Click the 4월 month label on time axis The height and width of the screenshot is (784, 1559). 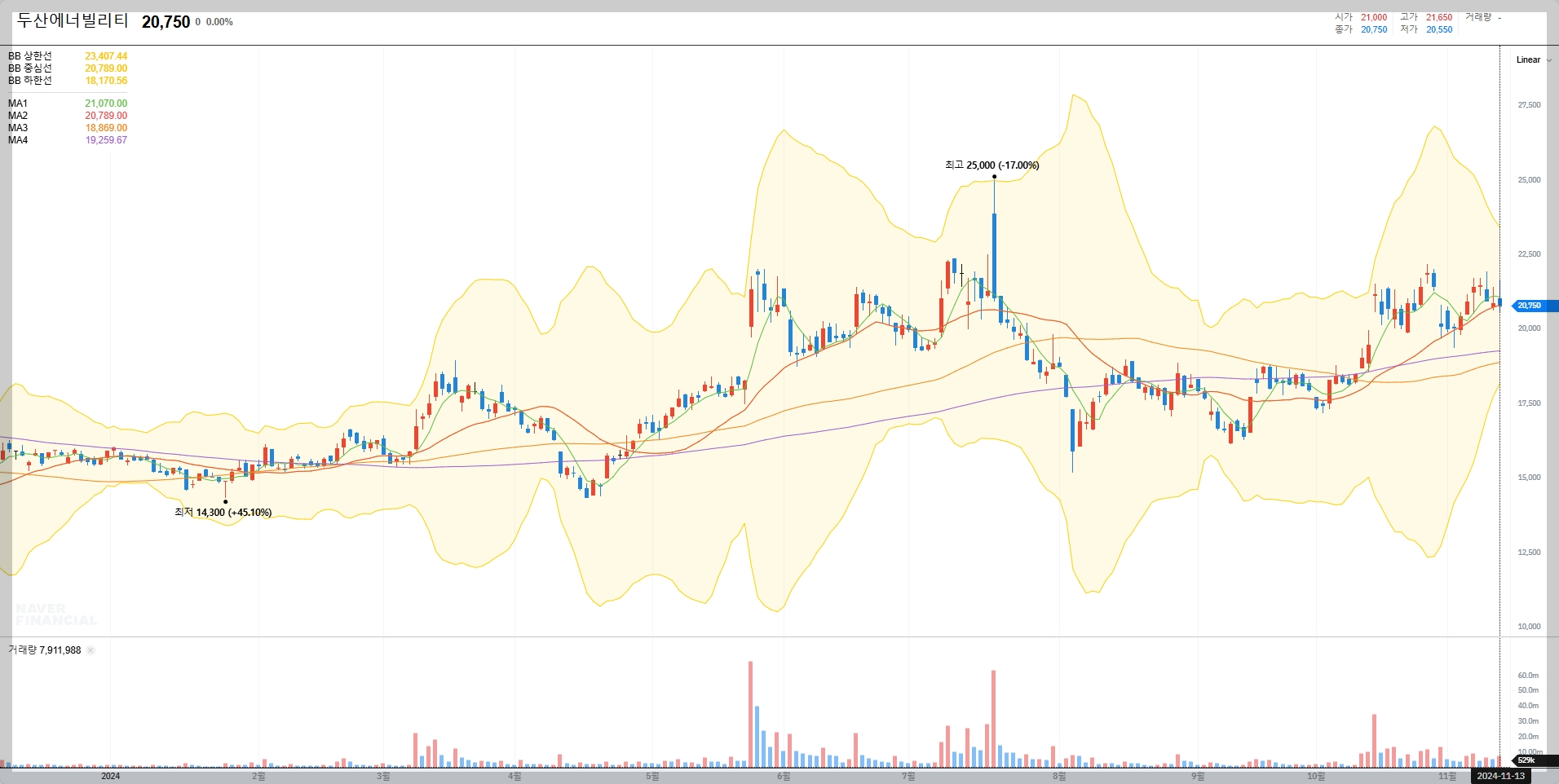(x=515, y=776)
